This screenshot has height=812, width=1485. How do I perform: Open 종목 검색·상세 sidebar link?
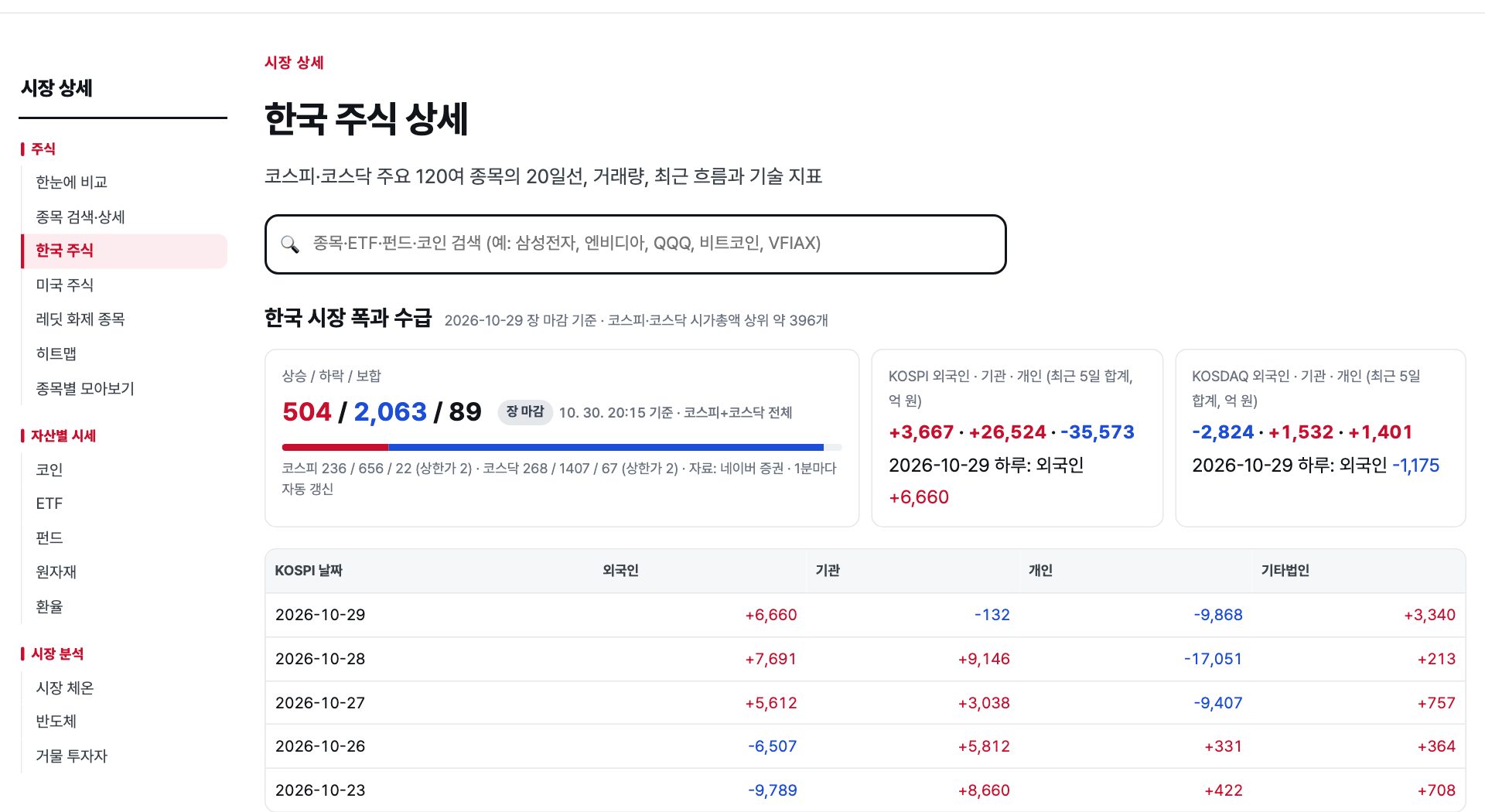80,217
